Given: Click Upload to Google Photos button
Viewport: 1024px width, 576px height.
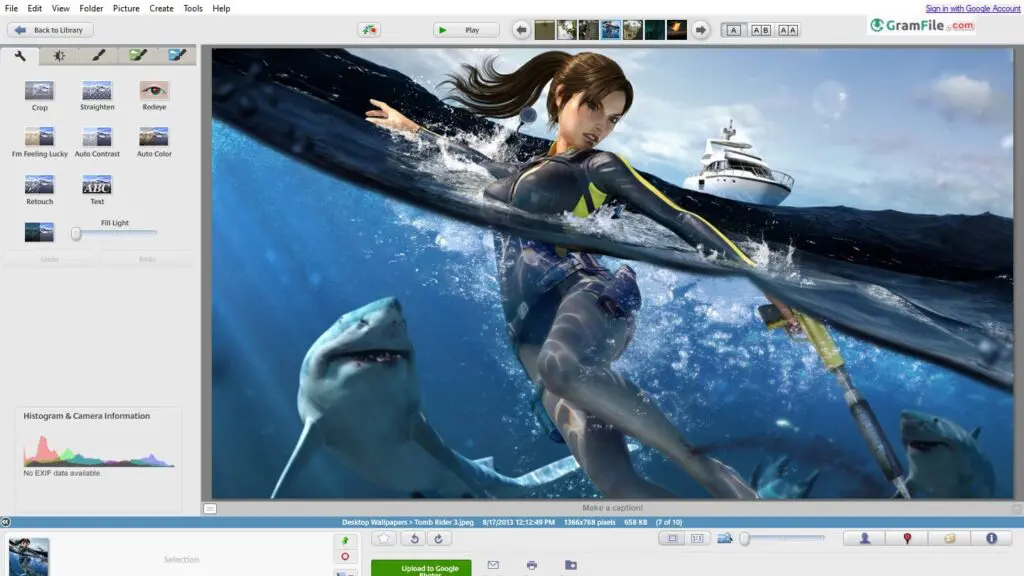Looking at the screenshot, I should point(421,568).
